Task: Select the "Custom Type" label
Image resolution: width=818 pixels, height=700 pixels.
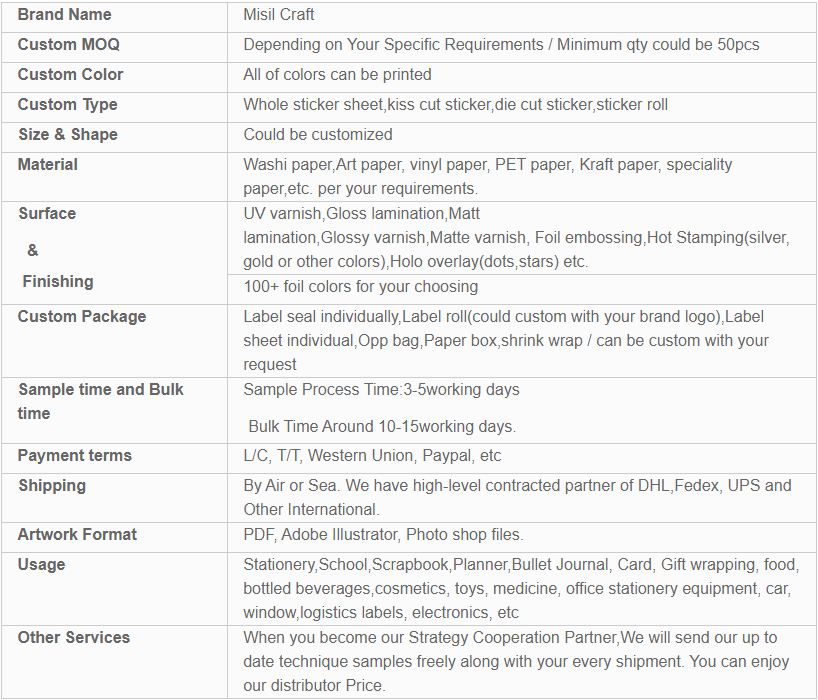Action: [67, 105]
